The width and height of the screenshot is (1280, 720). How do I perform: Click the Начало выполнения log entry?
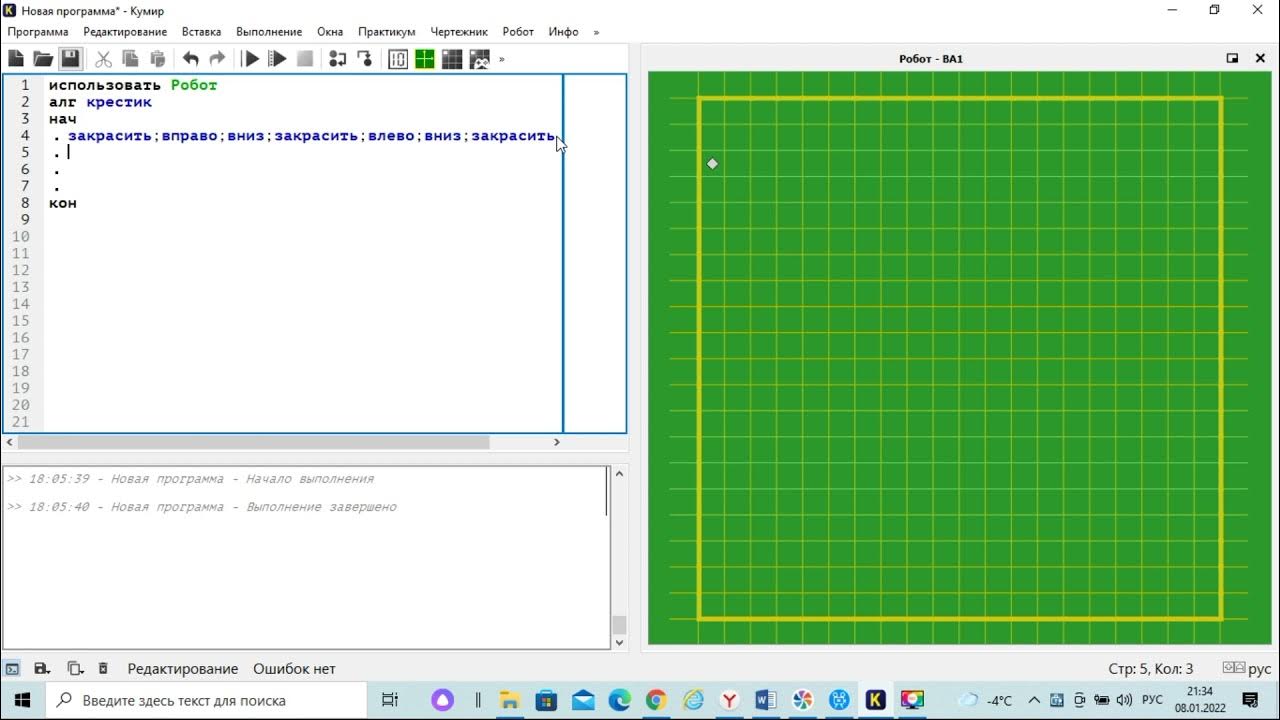tap(190, 479)
